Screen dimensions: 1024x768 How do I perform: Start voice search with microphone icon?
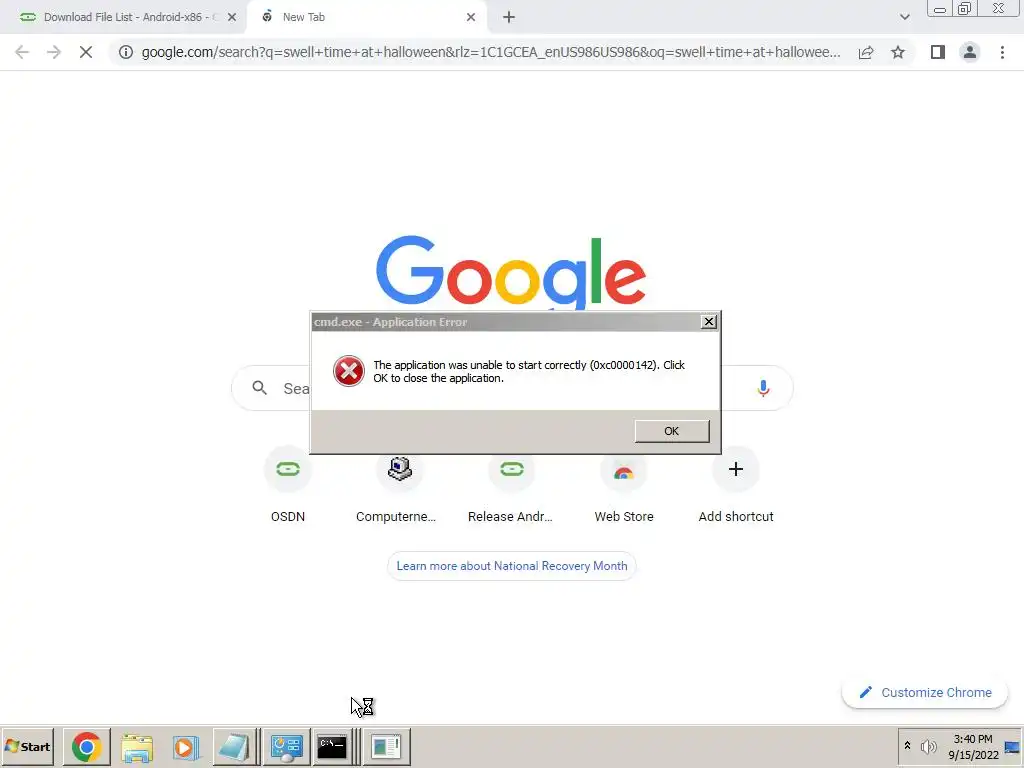click(763, 388)
